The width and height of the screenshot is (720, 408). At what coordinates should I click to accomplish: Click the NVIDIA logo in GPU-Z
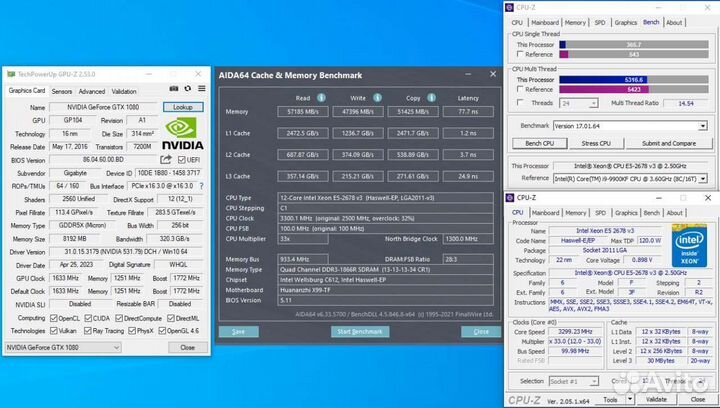[x=183, y=133]
